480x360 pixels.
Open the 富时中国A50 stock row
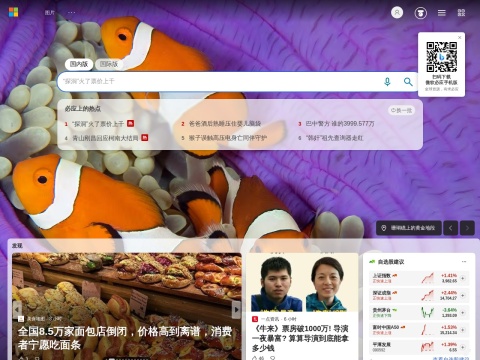point(419,330)
